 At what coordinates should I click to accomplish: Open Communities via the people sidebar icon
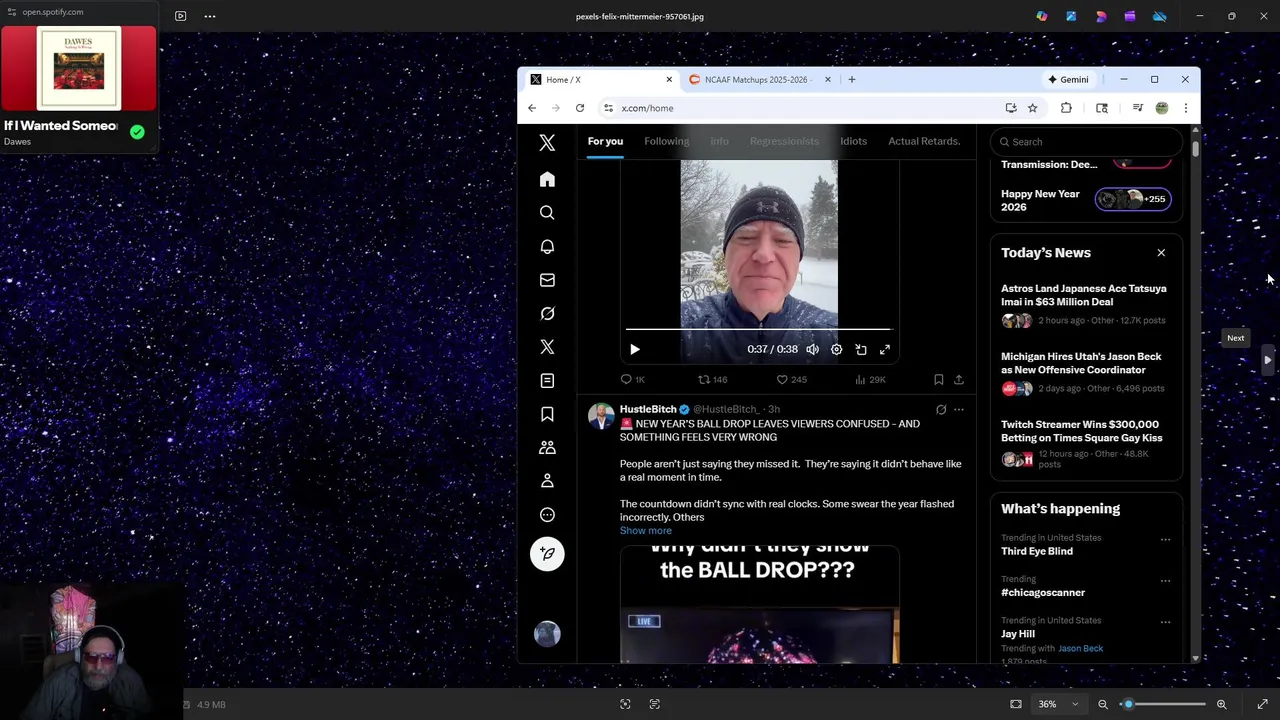point(547,448)
